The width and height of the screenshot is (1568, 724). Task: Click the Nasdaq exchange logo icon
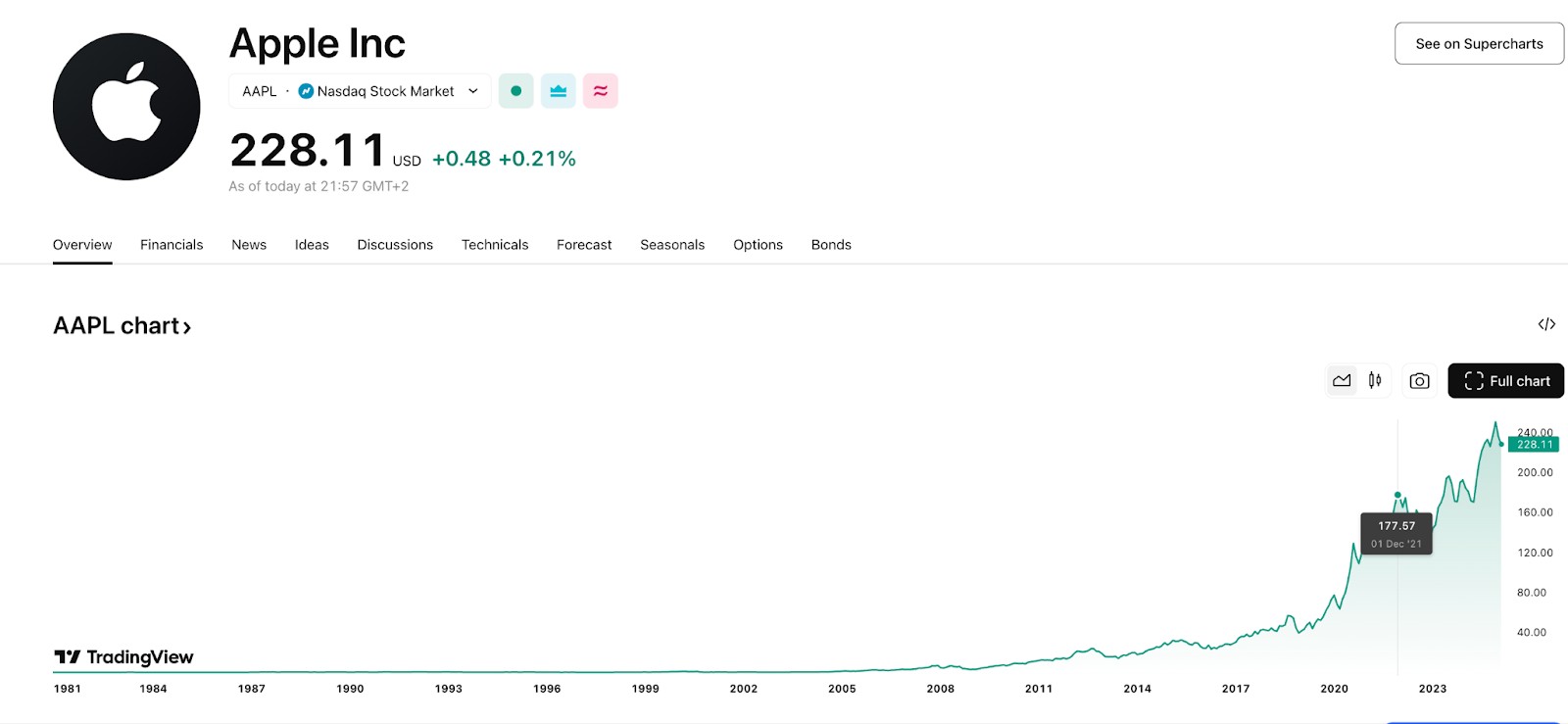(306, 91)
